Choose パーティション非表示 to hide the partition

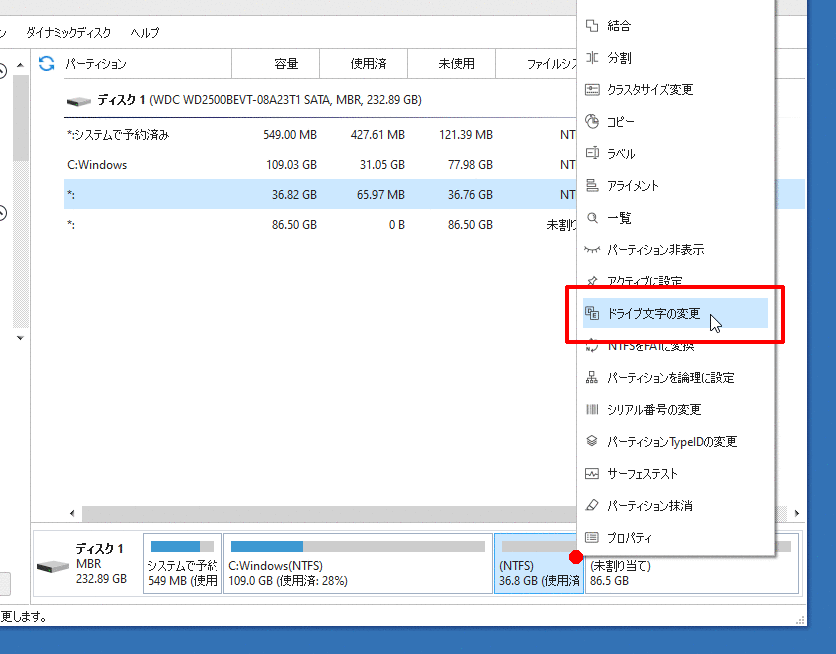(x=655, y=250)
